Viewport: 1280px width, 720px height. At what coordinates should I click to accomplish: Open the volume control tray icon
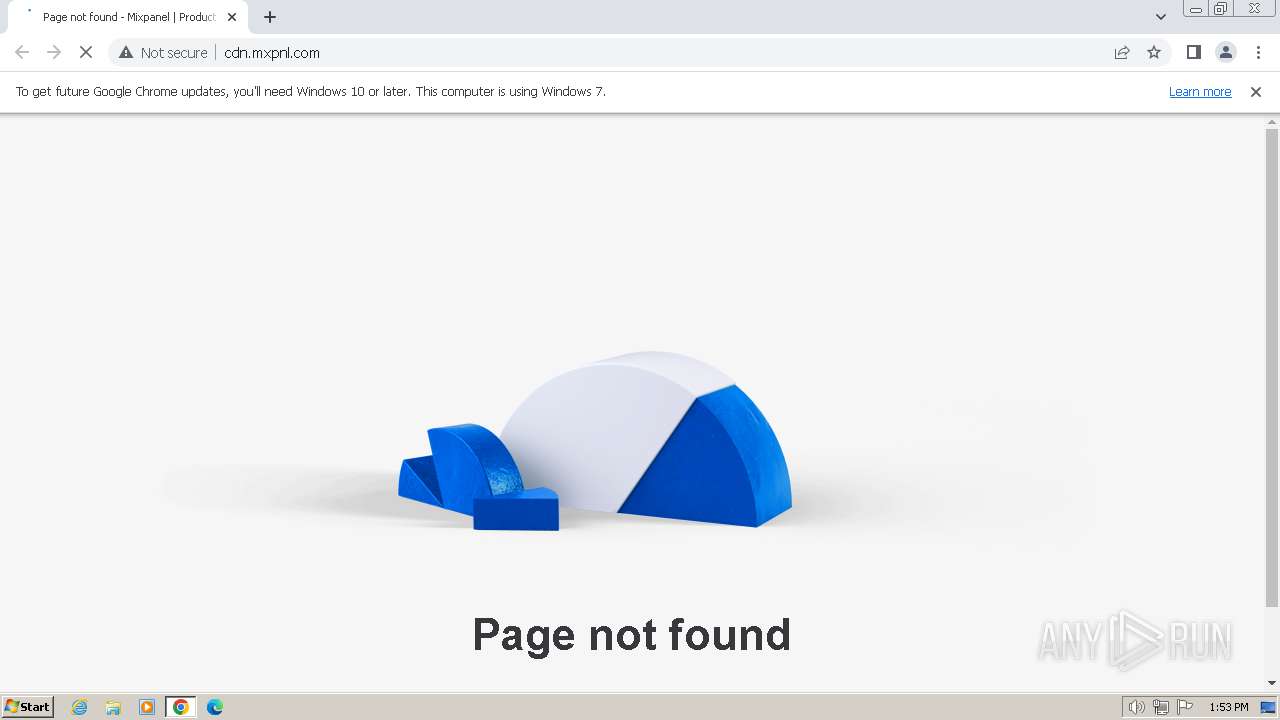(1137, 707)
